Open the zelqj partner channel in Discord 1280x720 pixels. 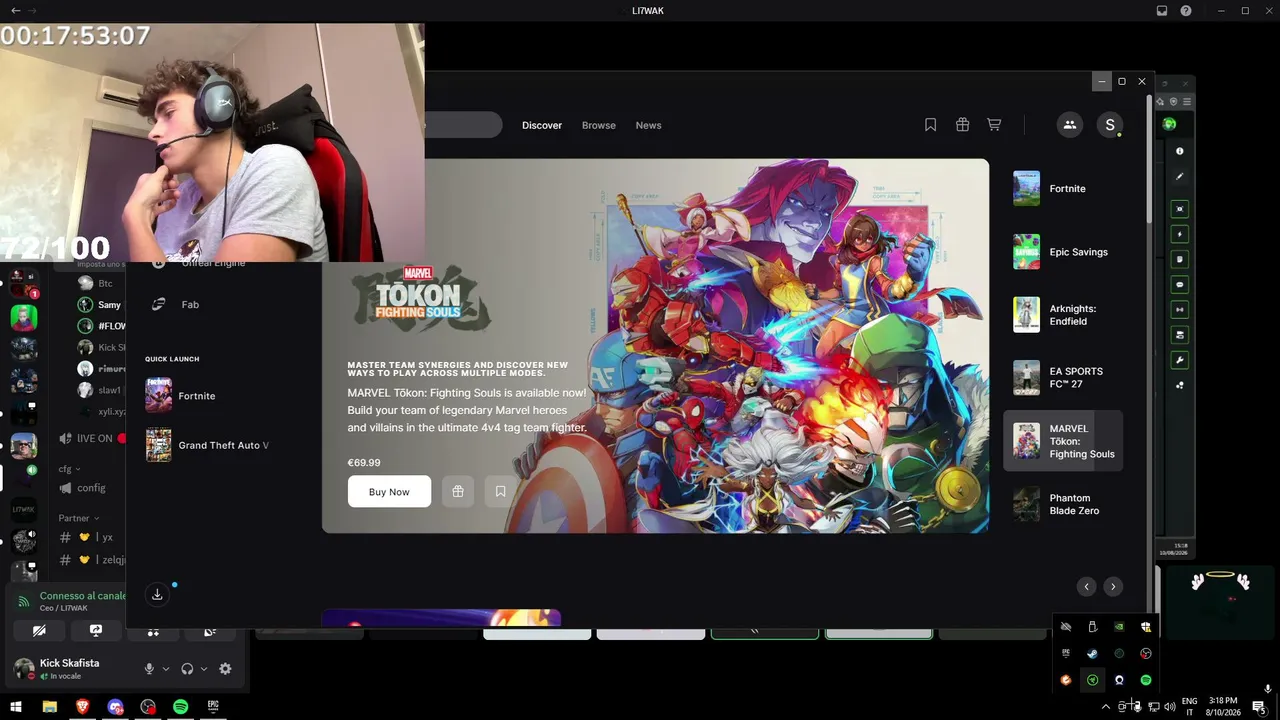point(90,560)
